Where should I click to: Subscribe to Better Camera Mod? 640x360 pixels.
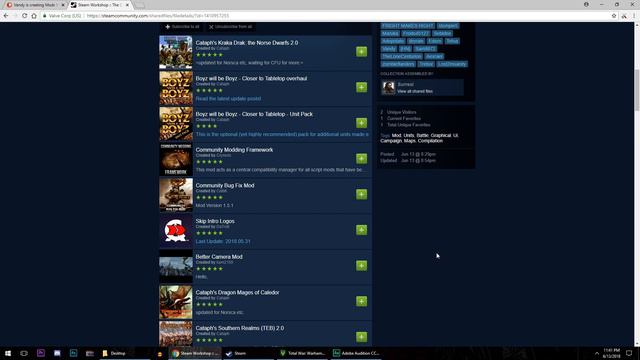click(x=361, y=266)
